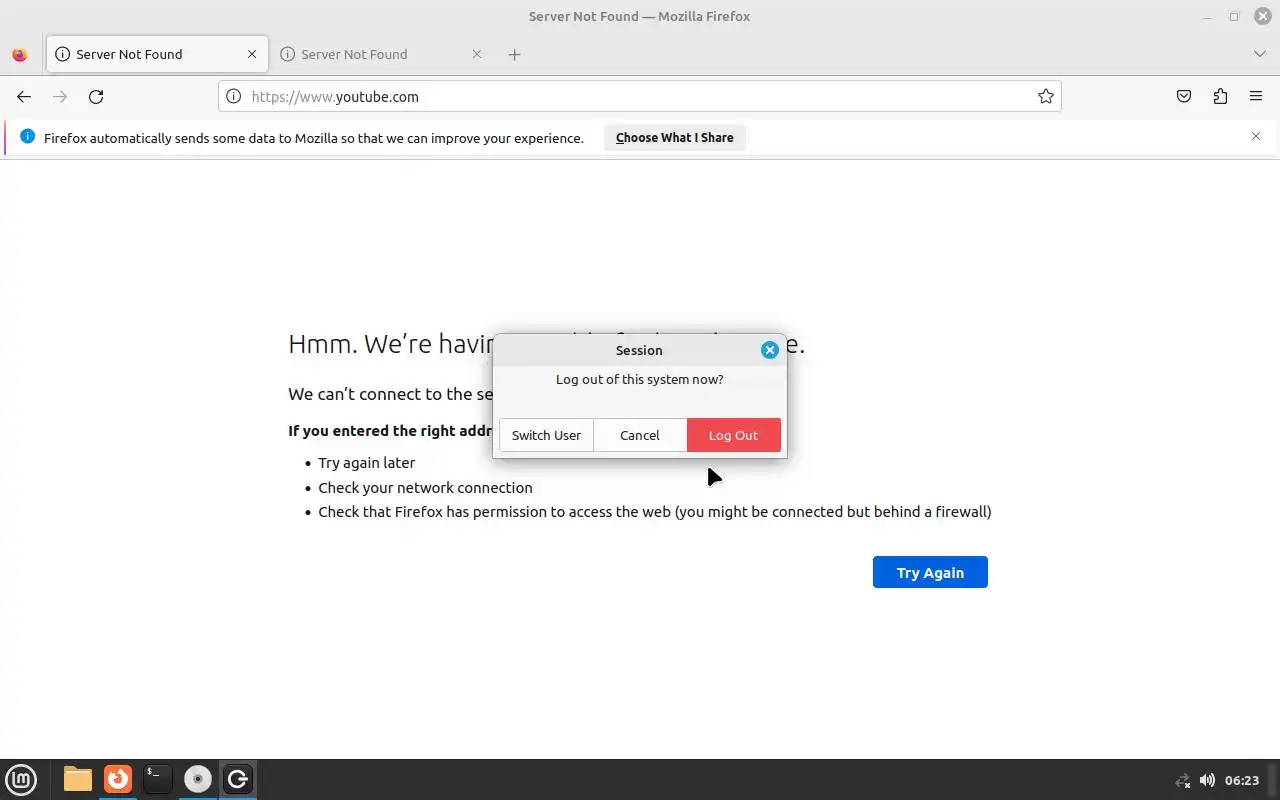Open the Files folder icon in the taskbar
Screen dimensions: 1280x800
[78, 779]
